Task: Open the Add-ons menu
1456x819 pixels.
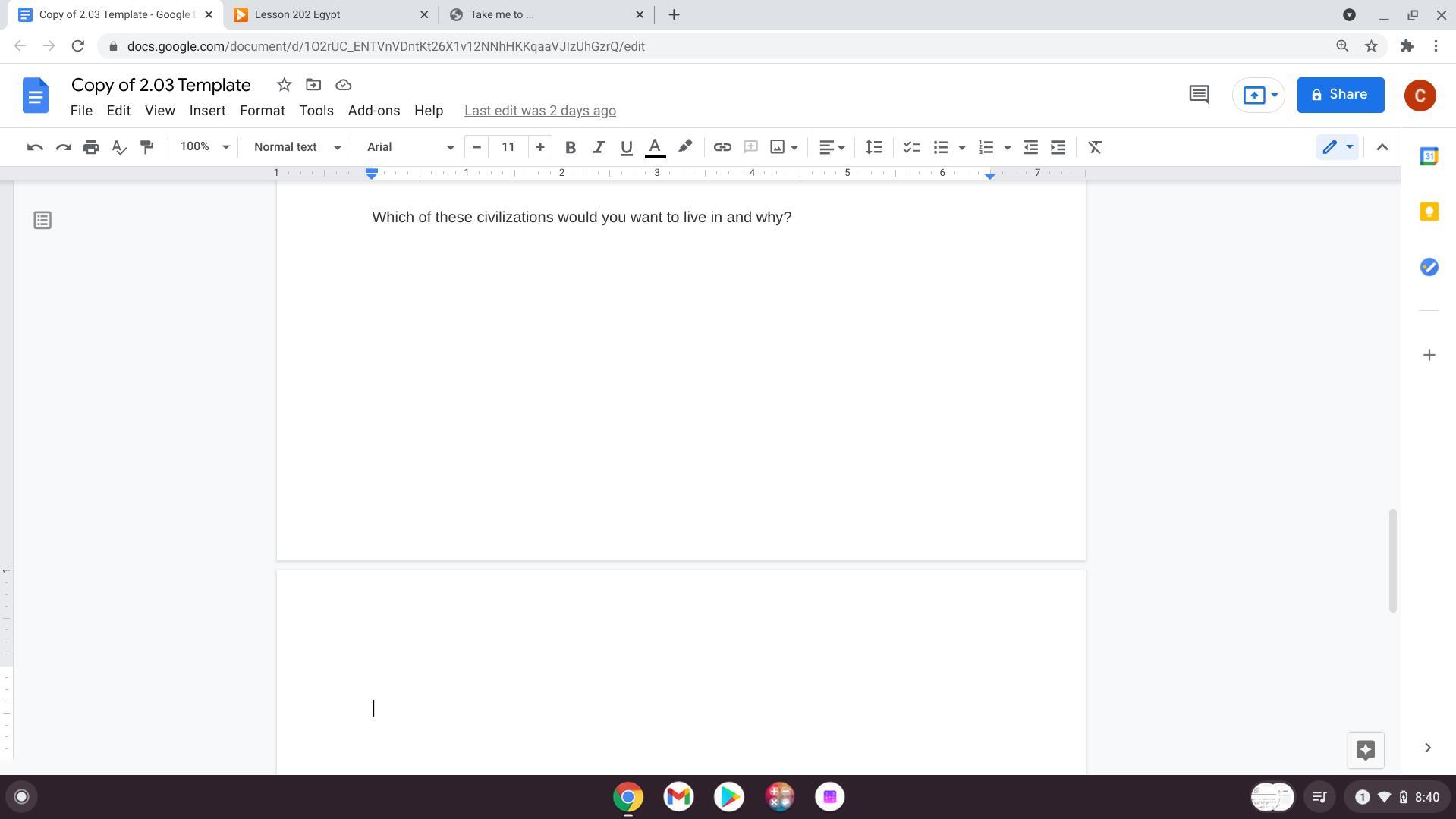Action: point(374,111)
